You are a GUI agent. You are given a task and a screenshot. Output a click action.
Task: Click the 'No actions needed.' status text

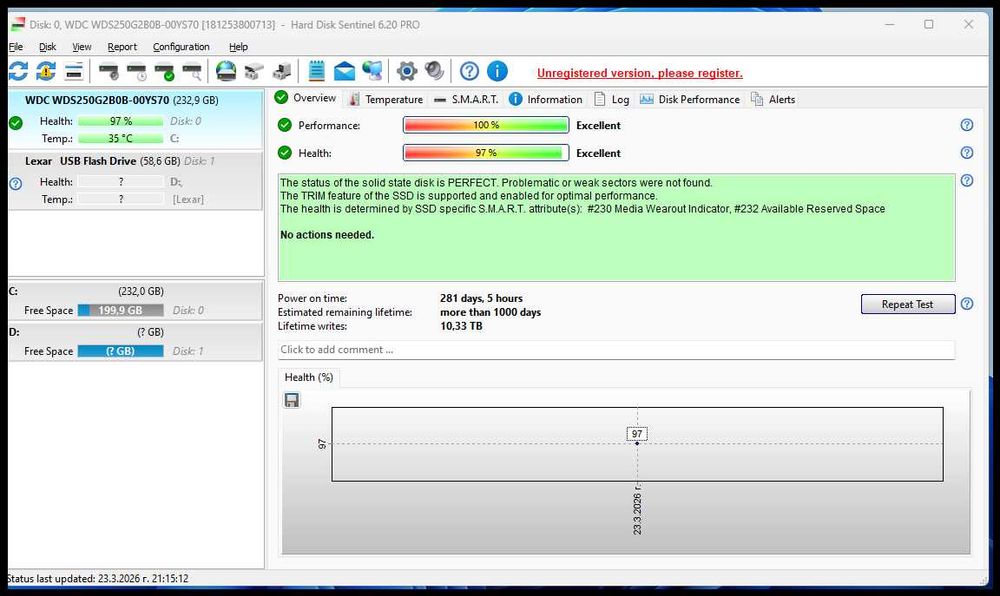(x=327, y=235)
